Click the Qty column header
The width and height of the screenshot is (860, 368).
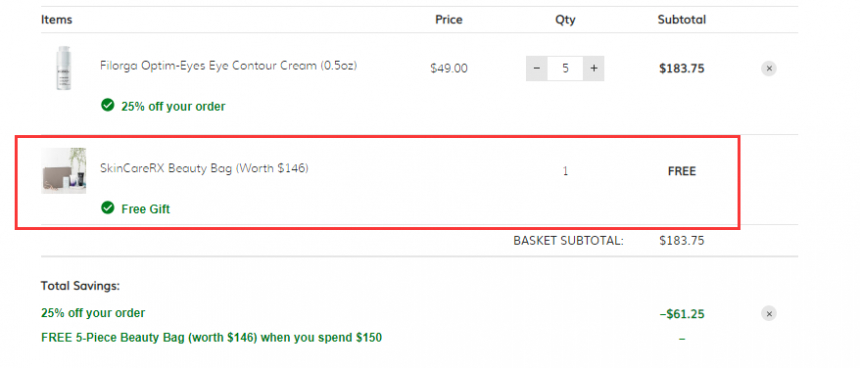[565, 20]
